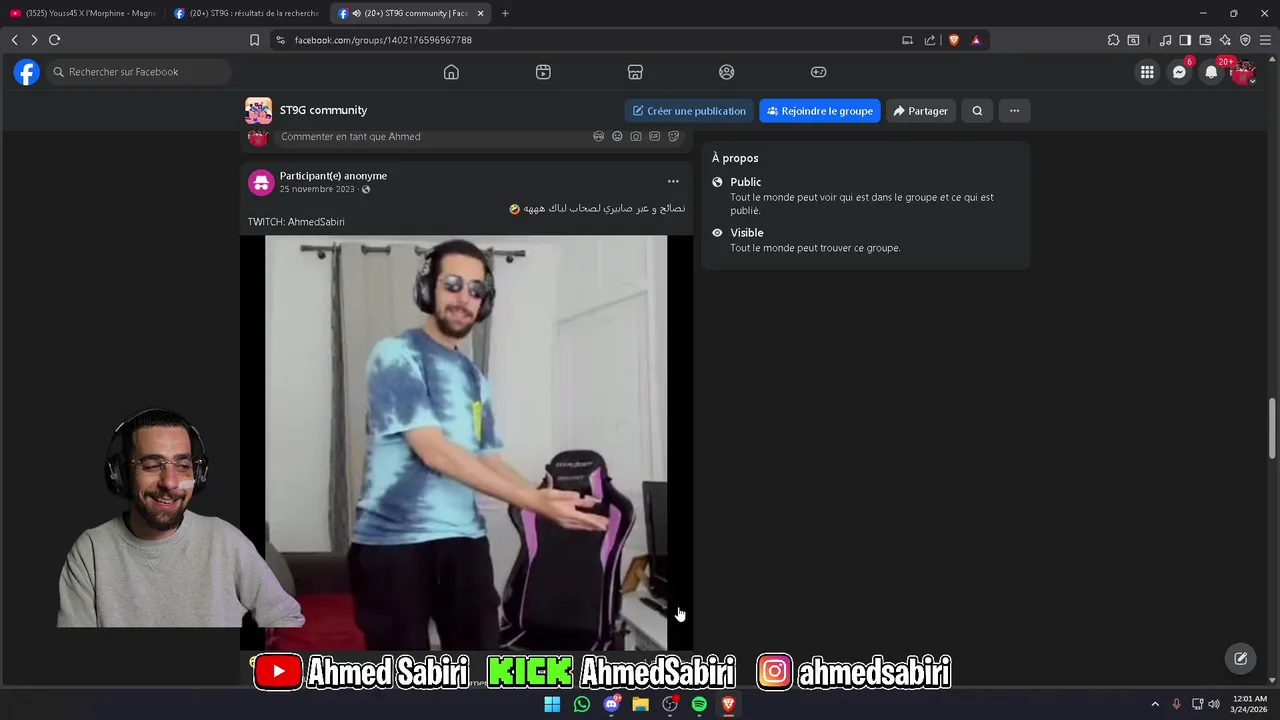Click the public audience globe on post
This screenshot has height=720, width=1280.
tap(366, 190)
